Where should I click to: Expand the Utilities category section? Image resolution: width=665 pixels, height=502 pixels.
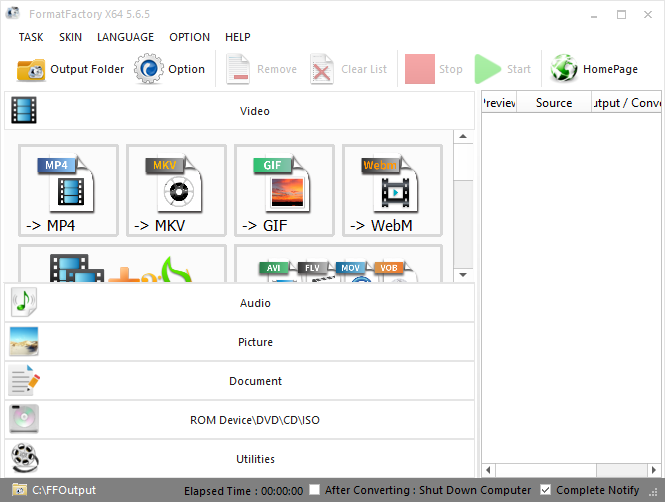(x=240, y=458)
